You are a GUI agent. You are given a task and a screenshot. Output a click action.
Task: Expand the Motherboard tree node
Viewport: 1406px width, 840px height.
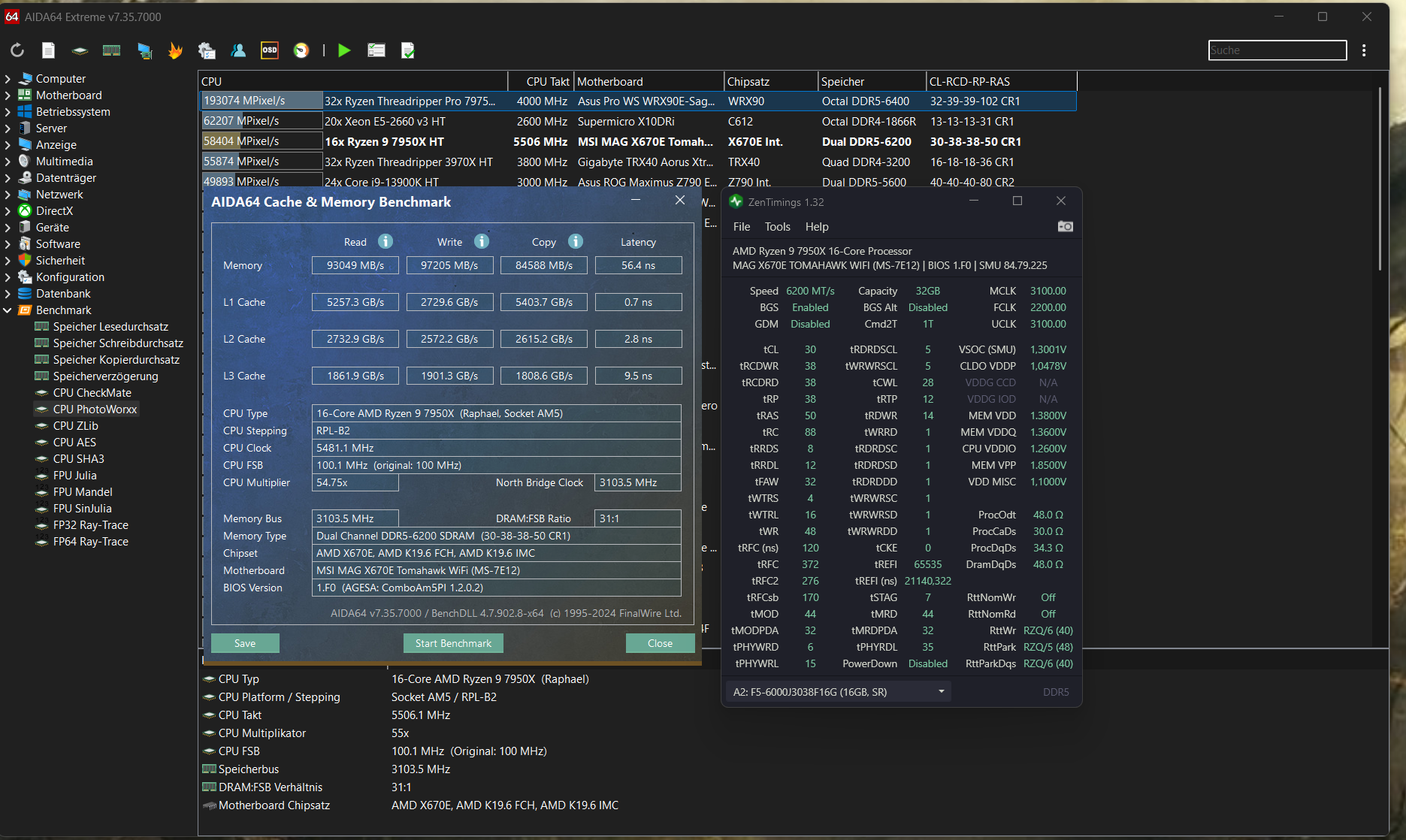[8, 95]
